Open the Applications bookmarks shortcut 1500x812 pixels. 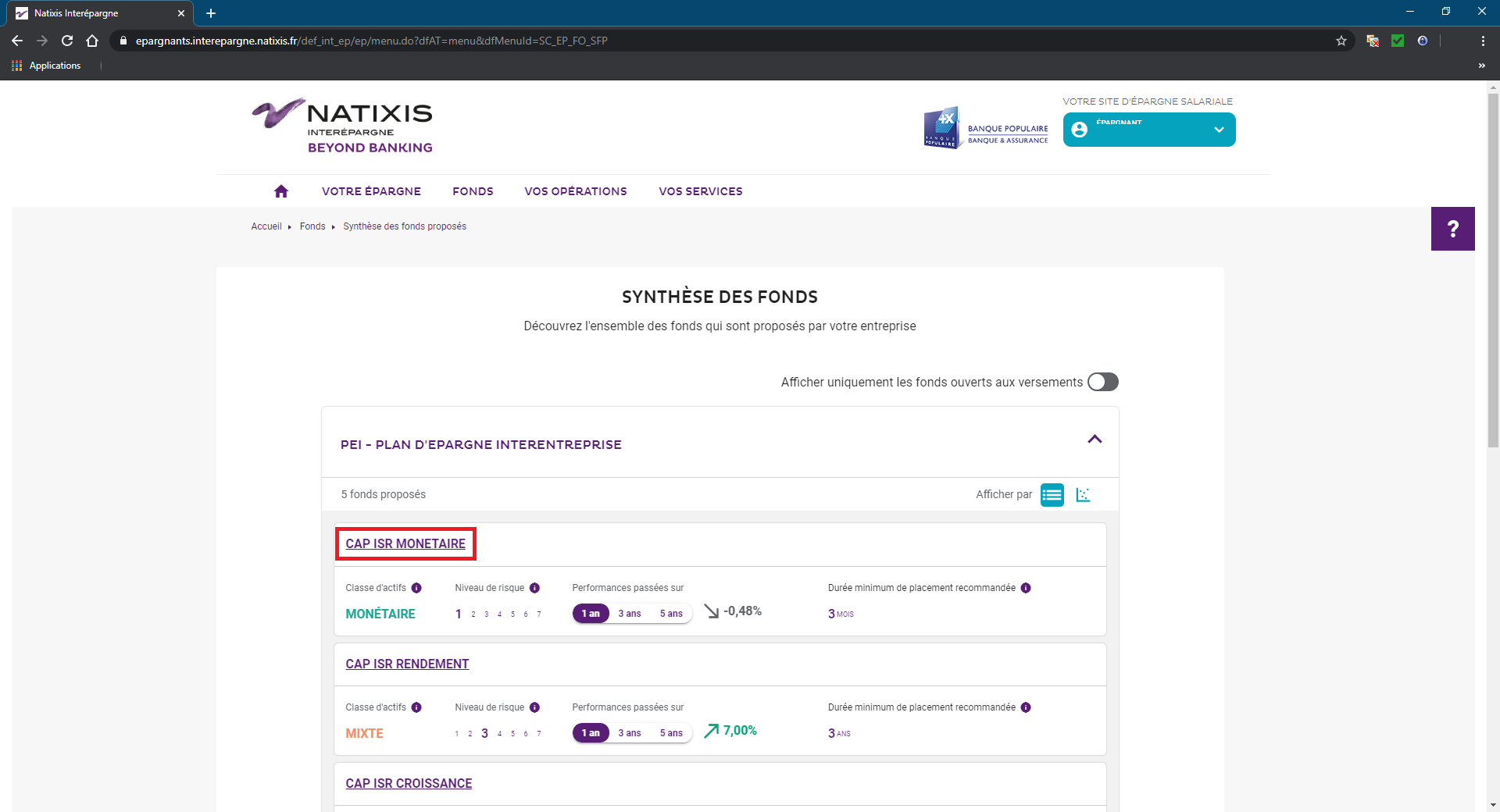click(46, 66)
